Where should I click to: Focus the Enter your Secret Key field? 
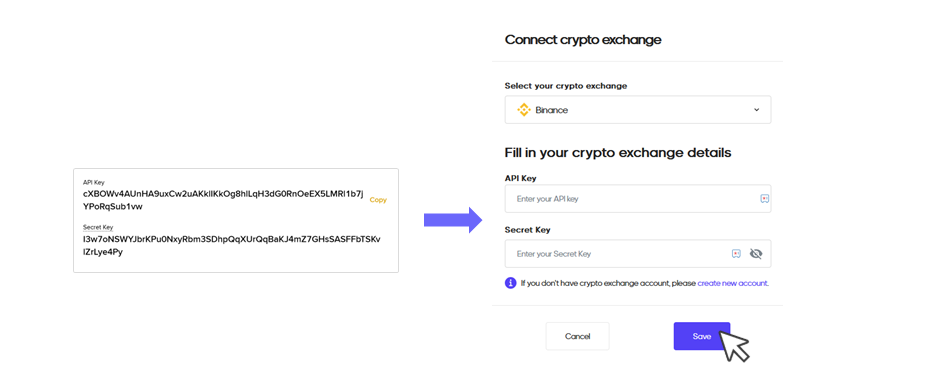click(x=638, y=254)
